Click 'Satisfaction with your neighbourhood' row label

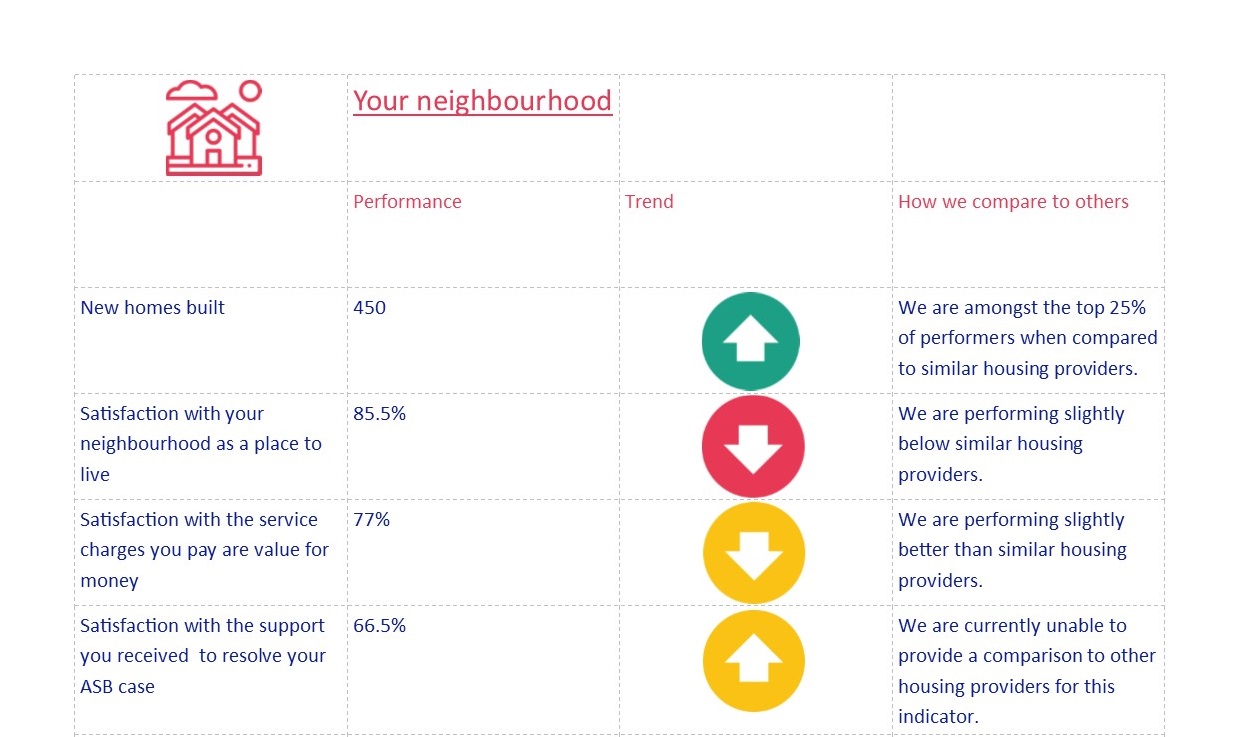coord(201,444)
